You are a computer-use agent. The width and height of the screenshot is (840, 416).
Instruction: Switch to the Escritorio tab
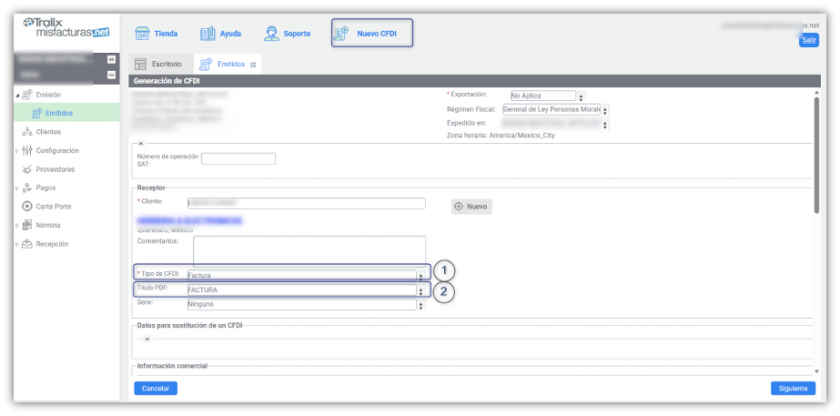coord(158,64)
